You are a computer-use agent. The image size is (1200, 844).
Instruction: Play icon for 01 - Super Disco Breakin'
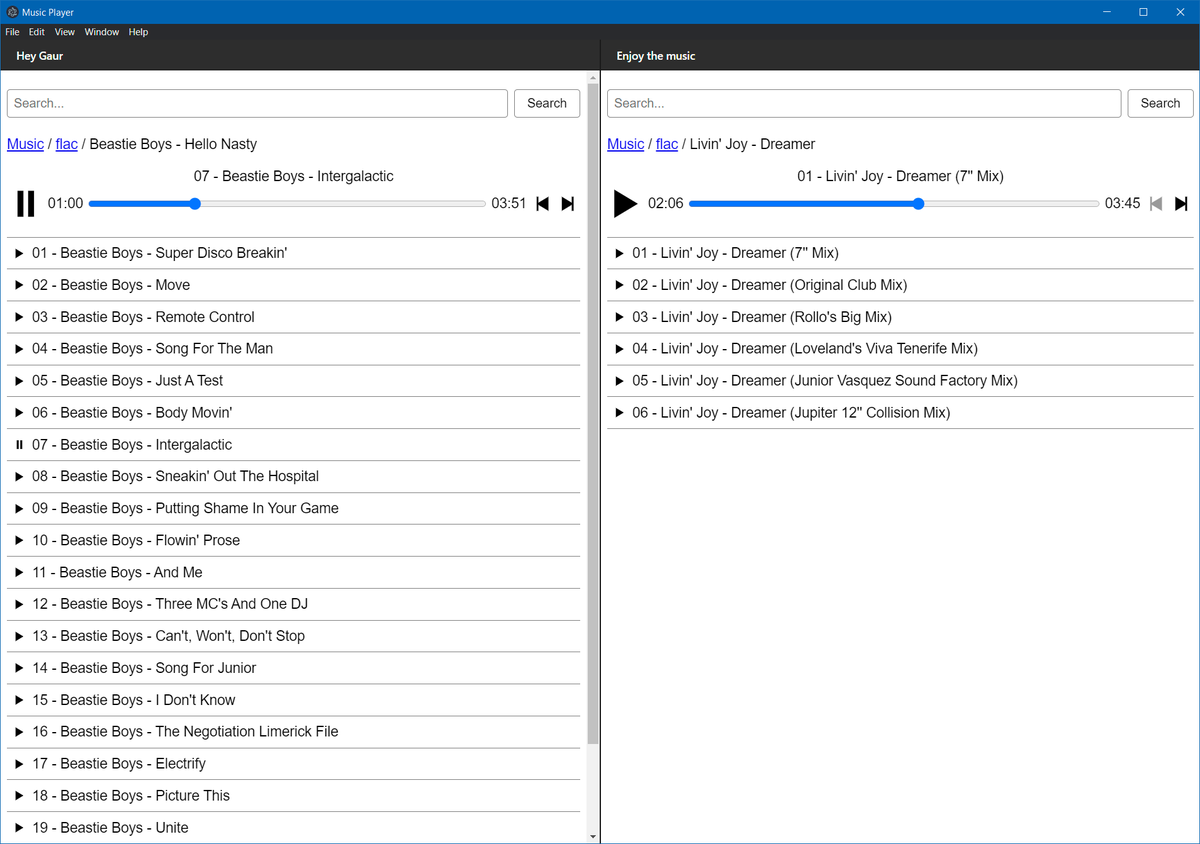click(x=19, y=254)
